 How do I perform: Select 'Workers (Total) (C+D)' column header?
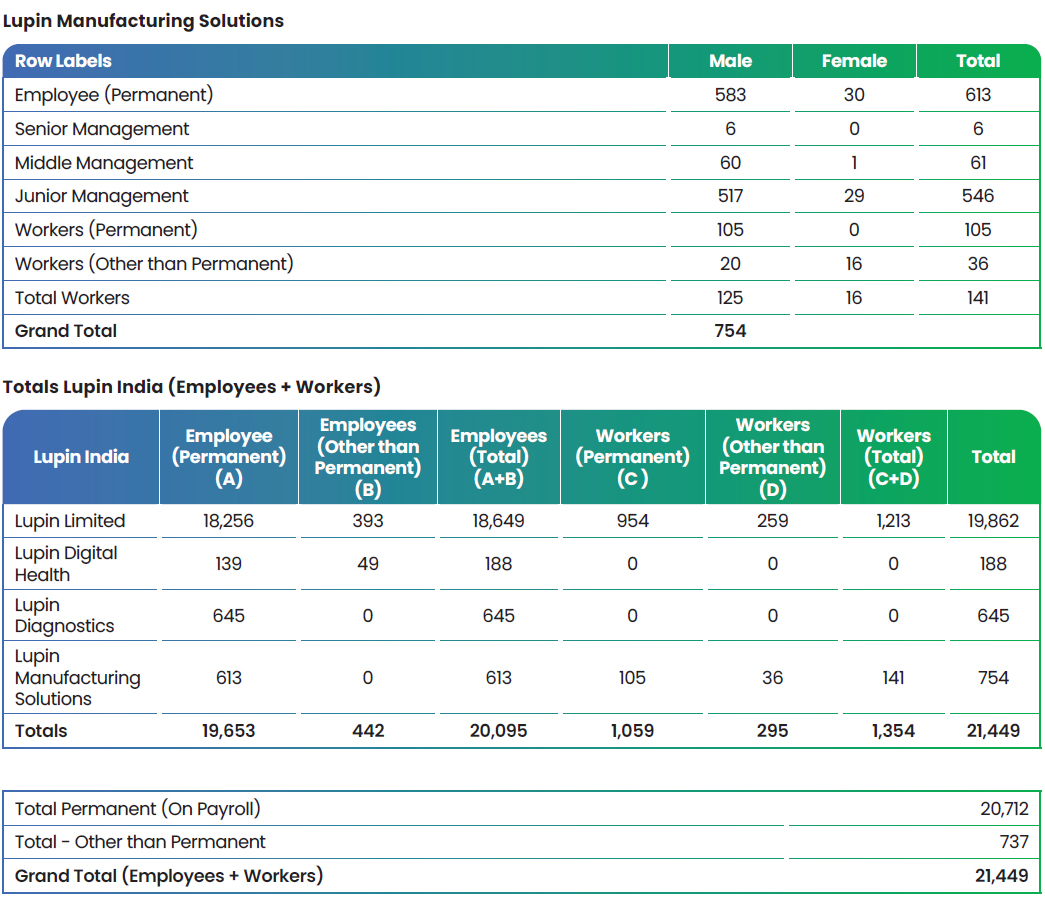click(x=894, y=456)
